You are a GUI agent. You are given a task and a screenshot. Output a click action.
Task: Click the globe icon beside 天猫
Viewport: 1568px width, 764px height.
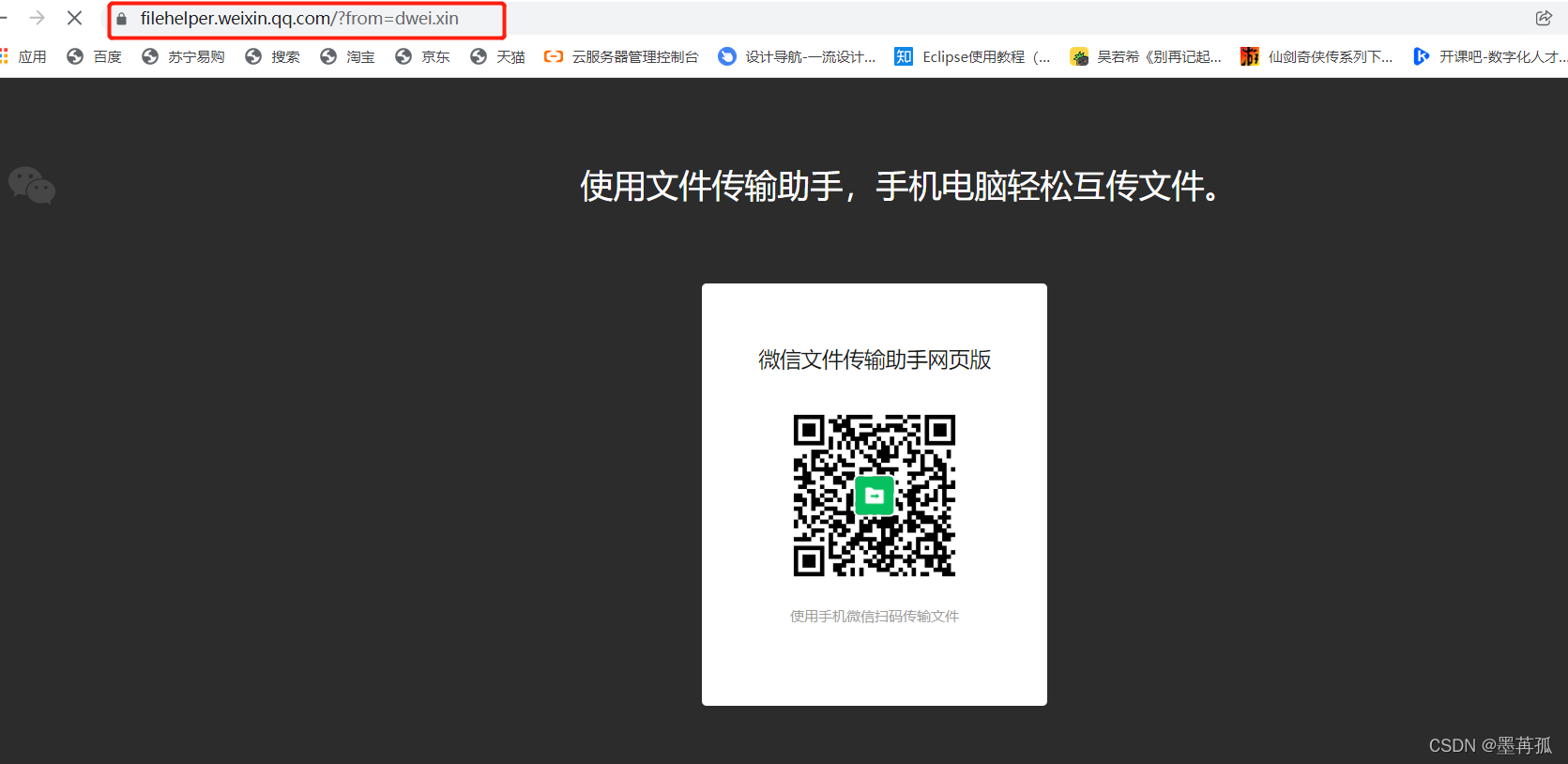479,56
